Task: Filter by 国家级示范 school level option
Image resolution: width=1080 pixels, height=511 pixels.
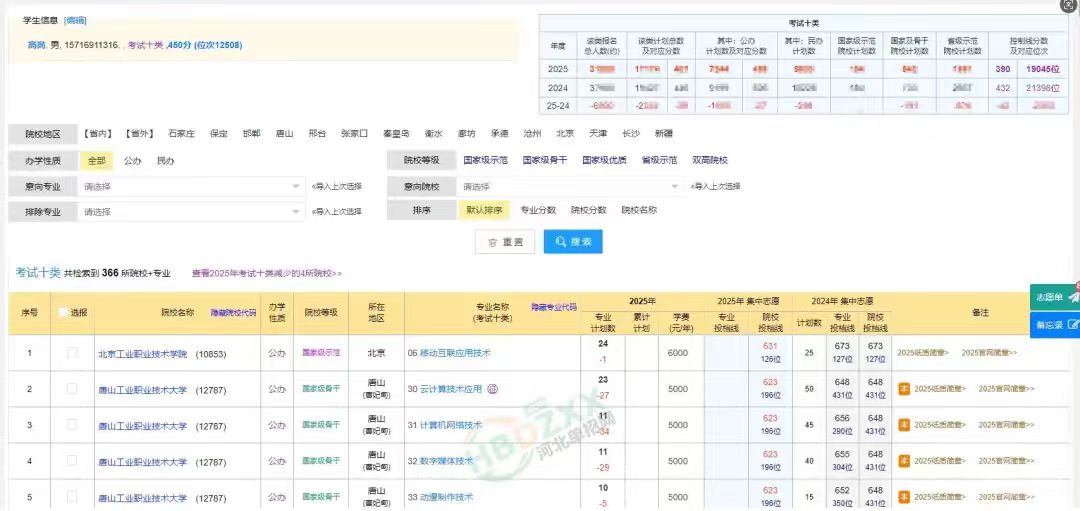Action: click(x=486, y=160)
